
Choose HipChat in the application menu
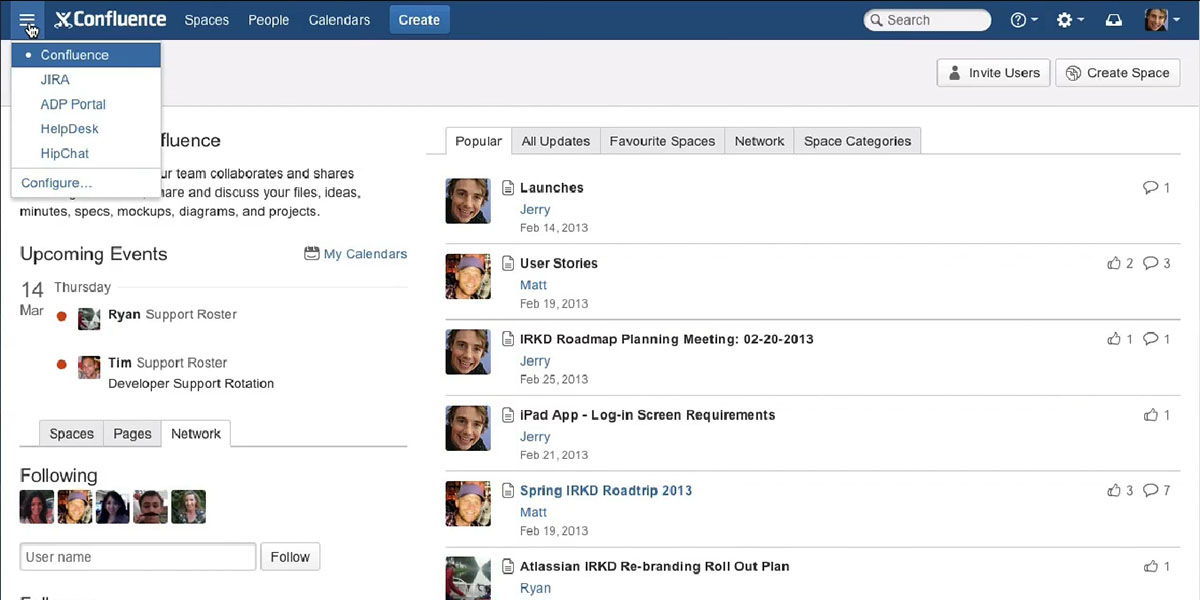coord(64,153)
